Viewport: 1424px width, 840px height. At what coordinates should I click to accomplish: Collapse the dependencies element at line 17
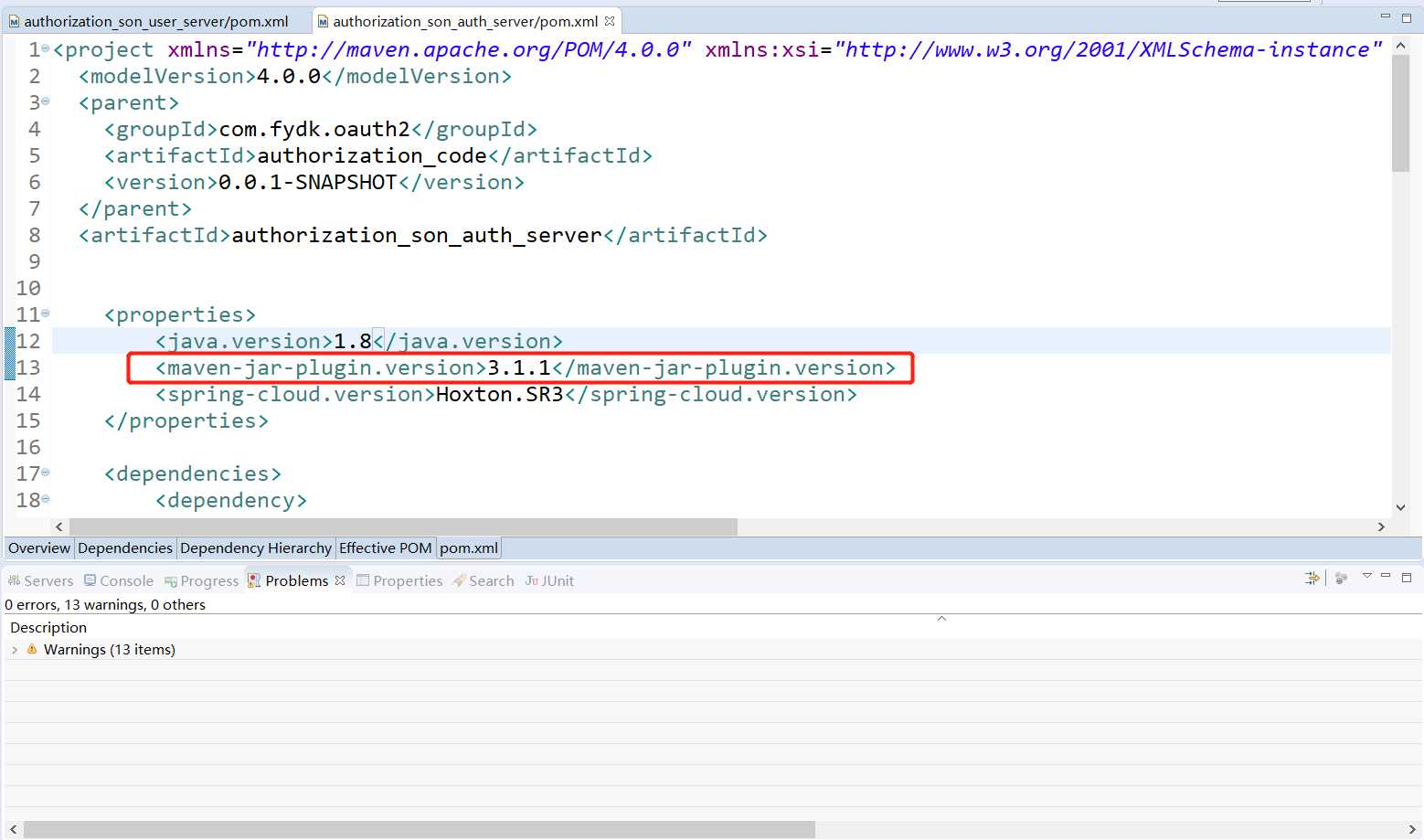point(46,473)
